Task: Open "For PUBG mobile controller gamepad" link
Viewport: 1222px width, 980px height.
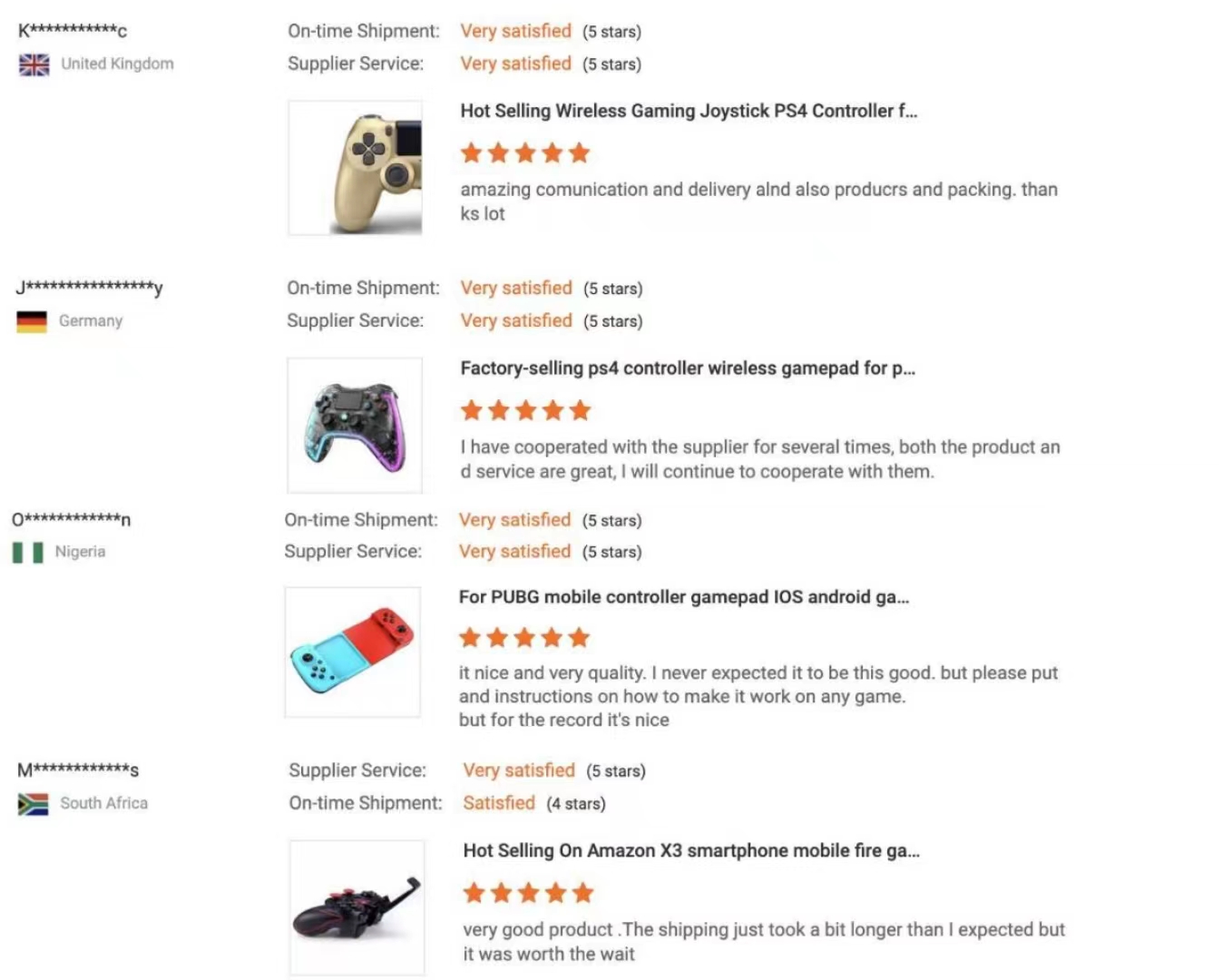Action: tap(683, 597)
